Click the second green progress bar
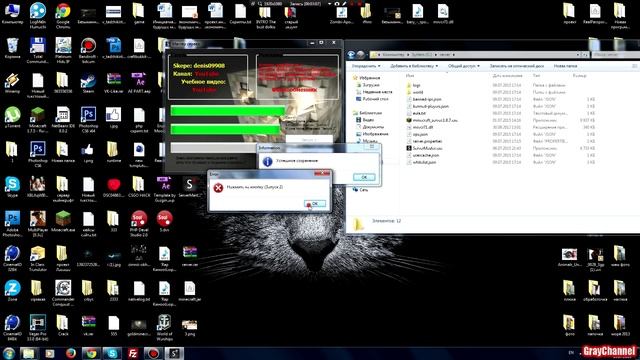The height and width of the screenshot is (360, 640). coord(225,130)
